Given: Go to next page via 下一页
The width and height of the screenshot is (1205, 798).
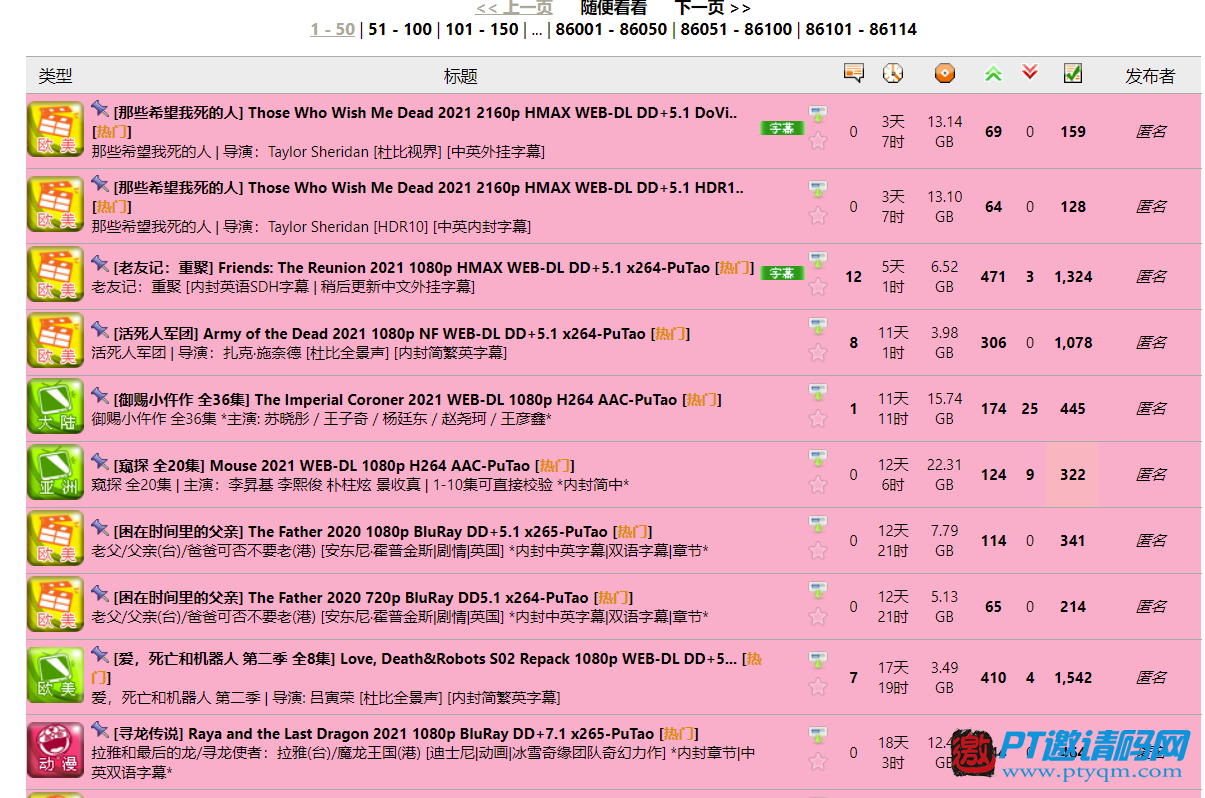Looking at the screenshot, I should 712,8.
